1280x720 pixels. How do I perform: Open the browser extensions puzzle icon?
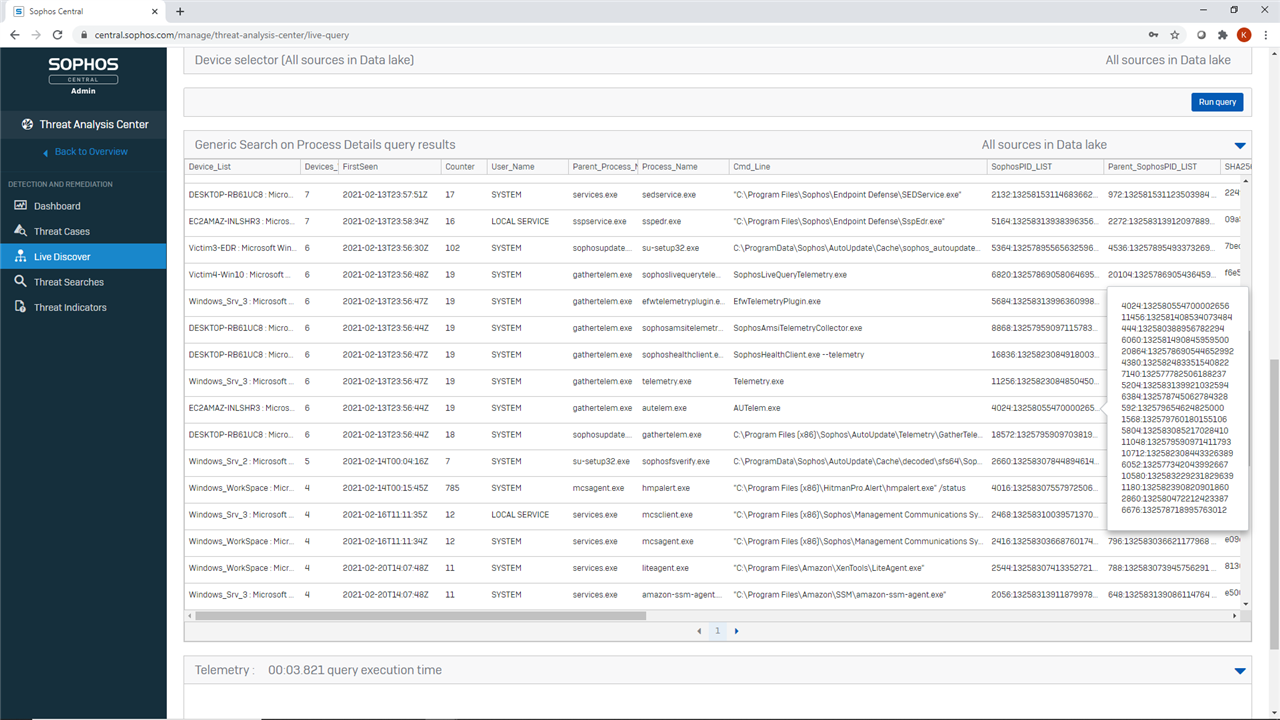1222,34
